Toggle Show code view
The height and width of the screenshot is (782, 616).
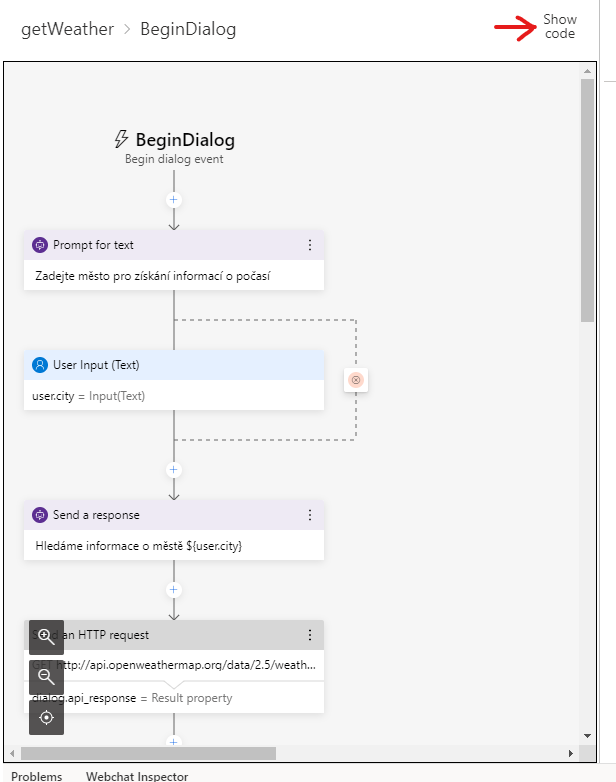tap(560, 26)
